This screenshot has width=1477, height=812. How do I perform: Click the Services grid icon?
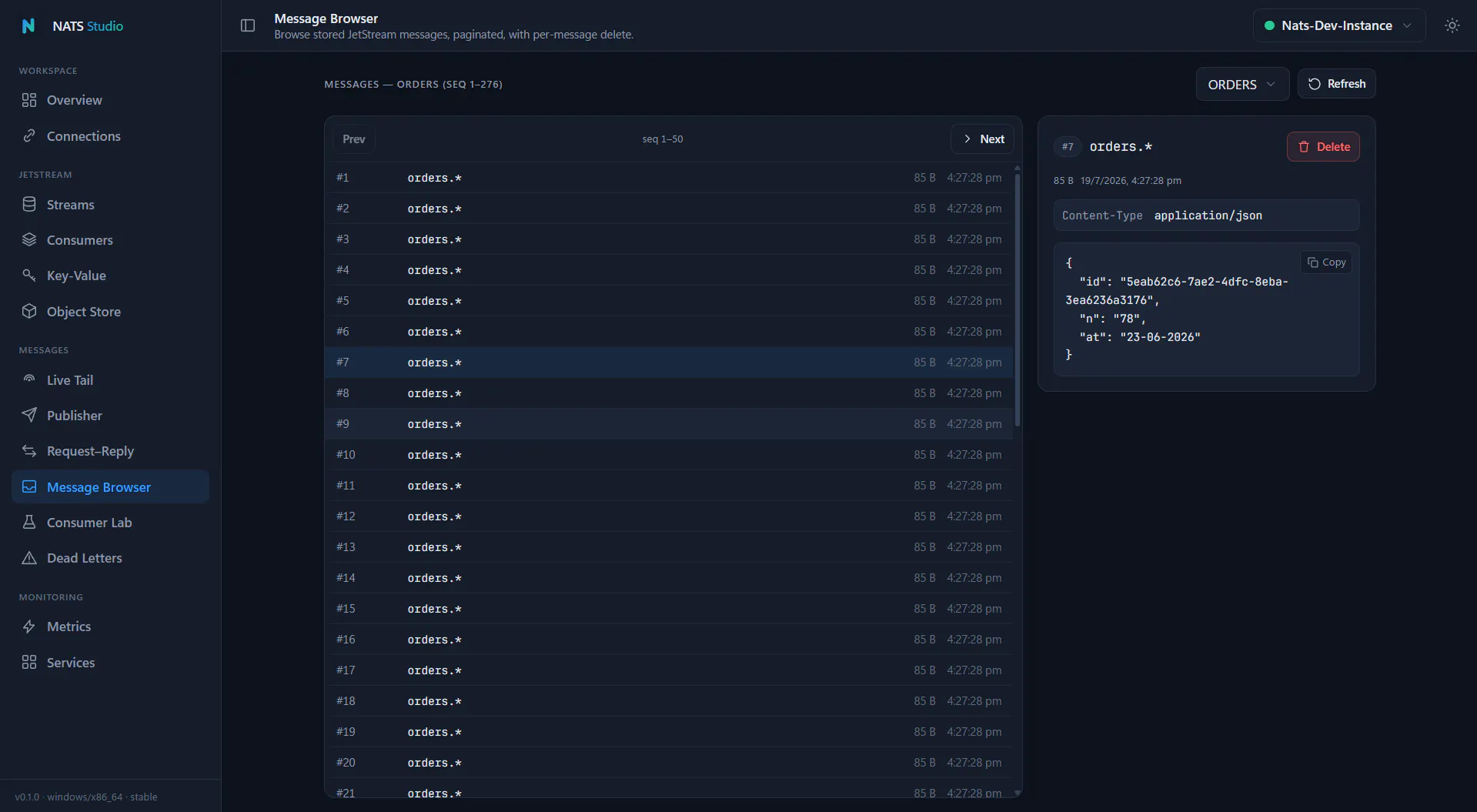29,662
